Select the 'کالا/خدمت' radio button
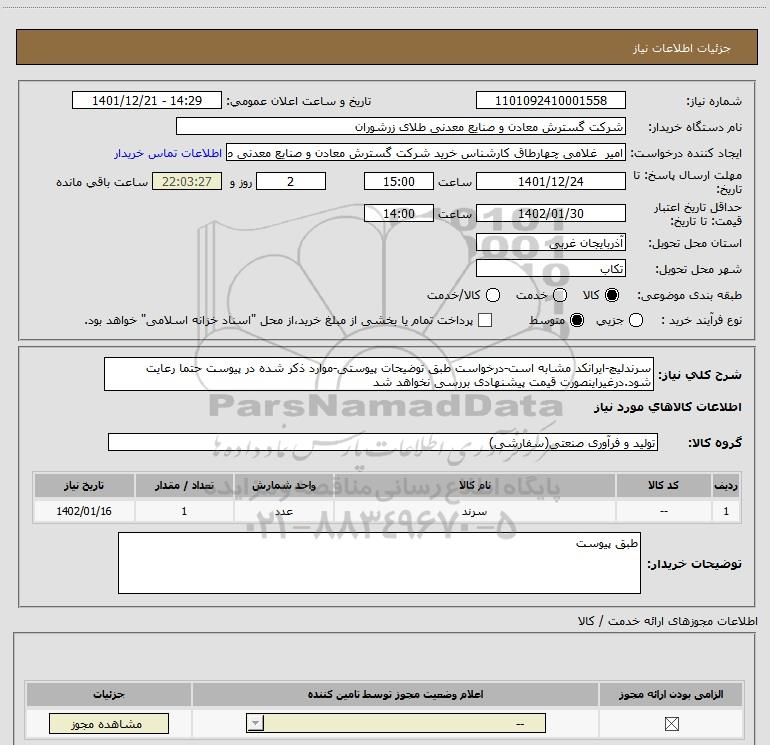Screen dimensions: 770x745 point(493,295)
